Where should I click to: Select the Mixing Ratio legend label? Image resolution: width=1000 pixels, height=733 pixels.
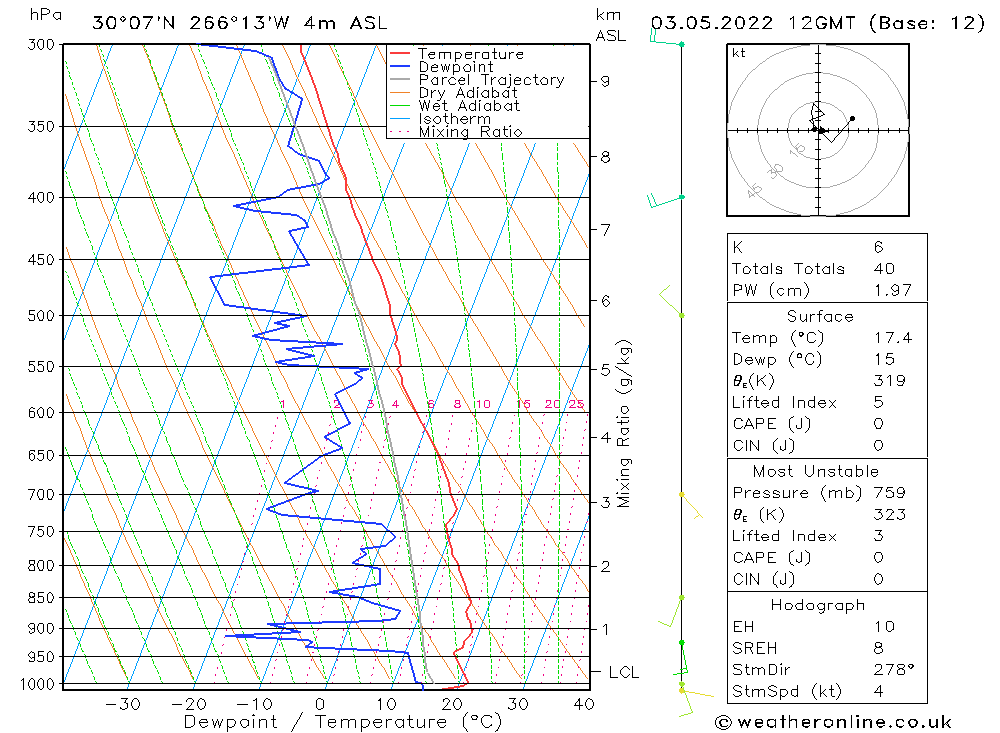click(470, 132)
